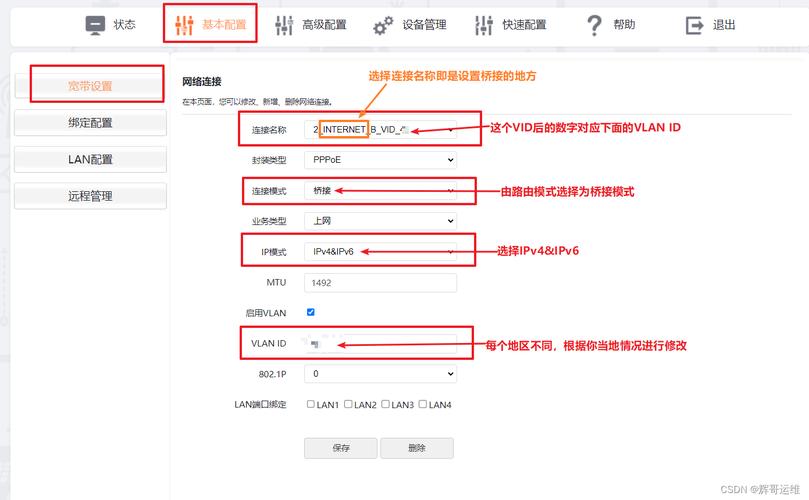809x500 pixels.
Task: Select 绑定配置 in the sidebar
Action: [90, 122]
